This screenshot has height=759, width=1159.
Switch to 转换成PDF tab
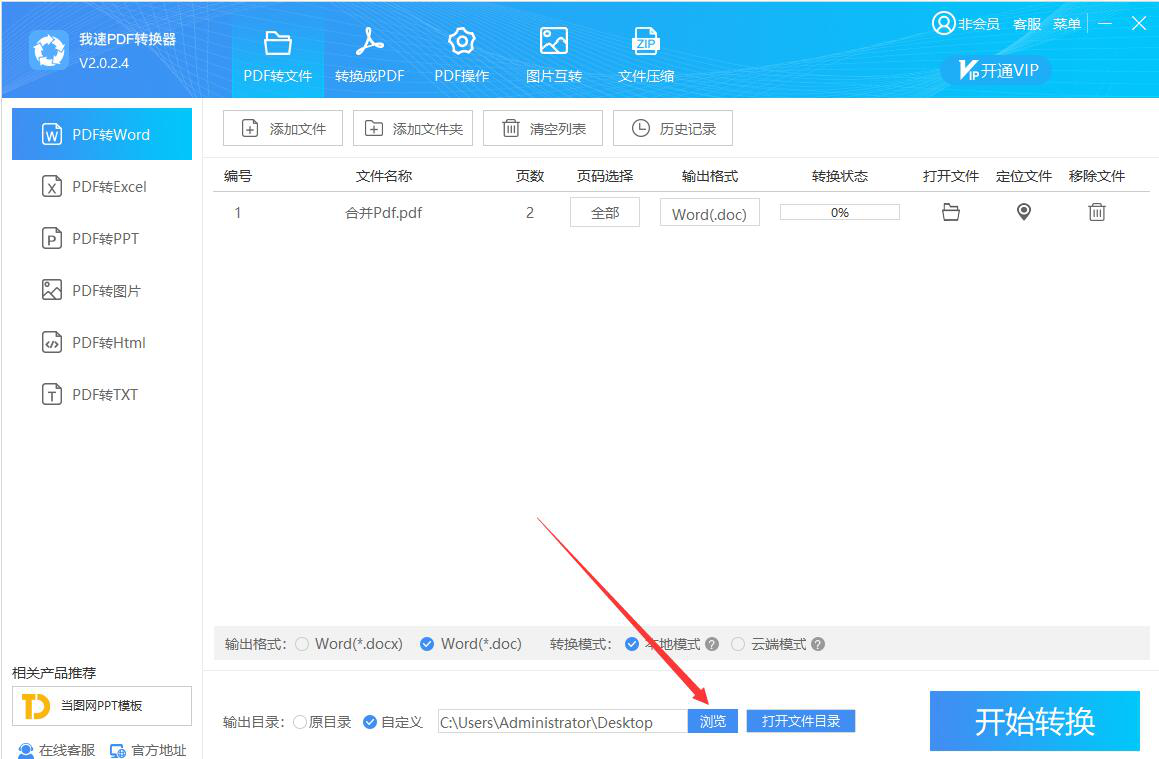pyautogui.click(x=370, y=56)
